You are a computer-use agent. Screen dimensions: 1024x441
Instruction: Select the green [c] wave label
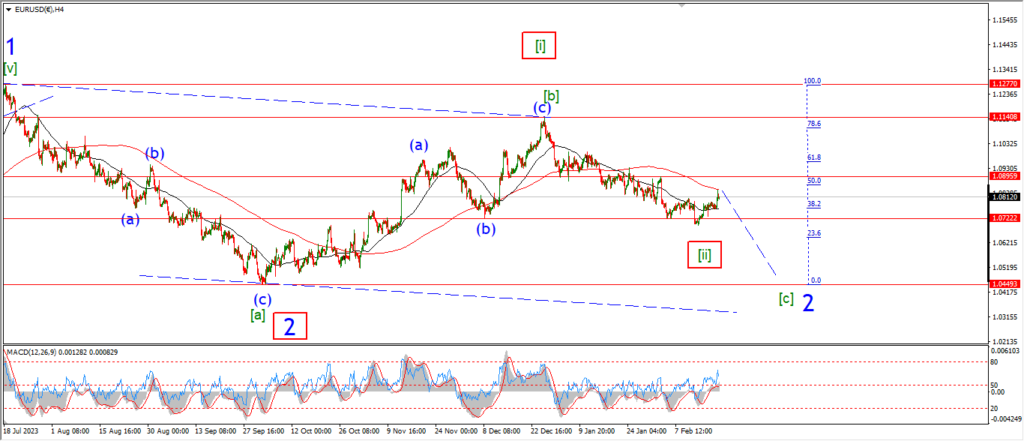click(787, 298)
